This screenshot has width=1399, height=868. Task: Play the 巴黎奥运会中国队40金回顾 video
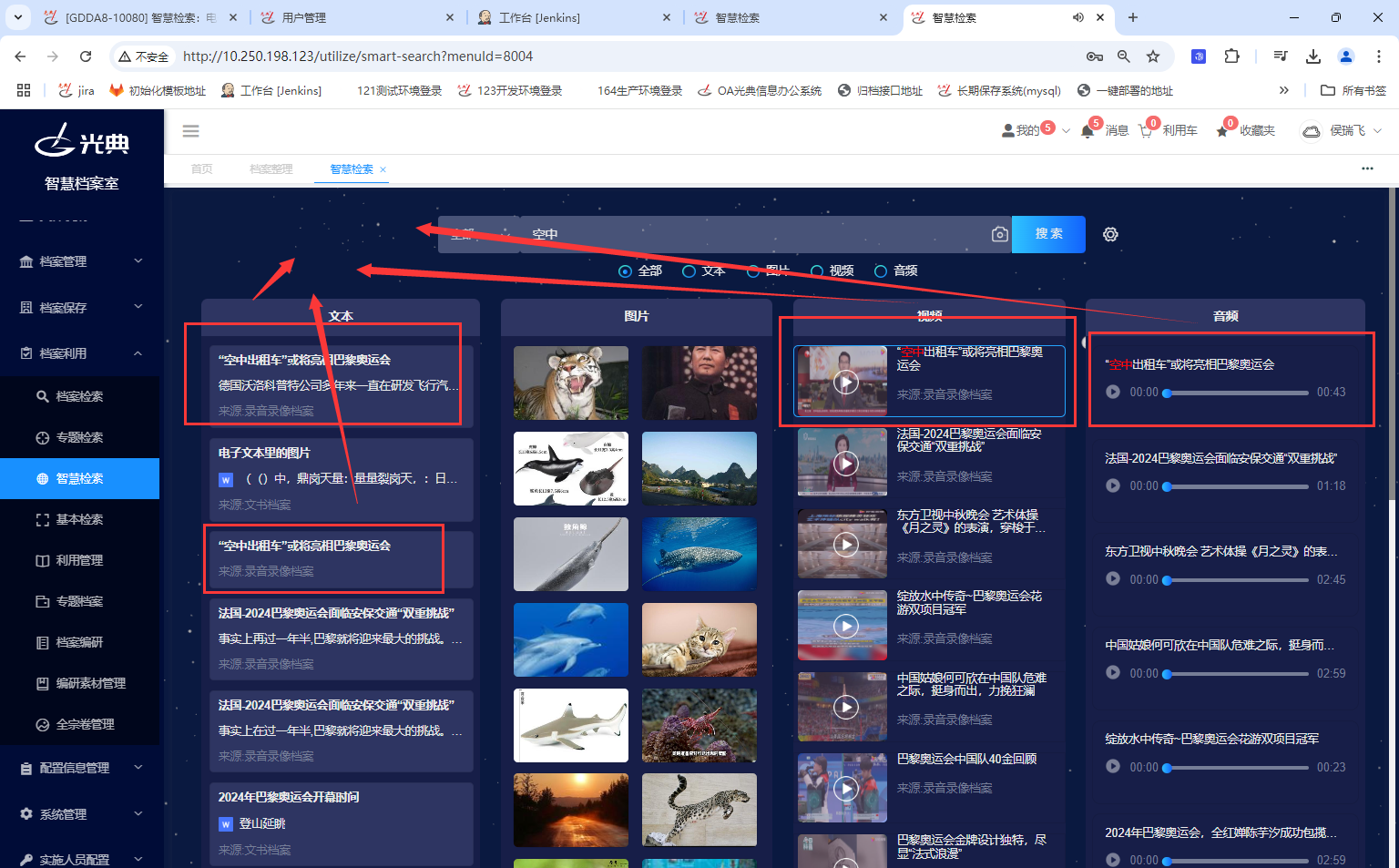(846, 788)
